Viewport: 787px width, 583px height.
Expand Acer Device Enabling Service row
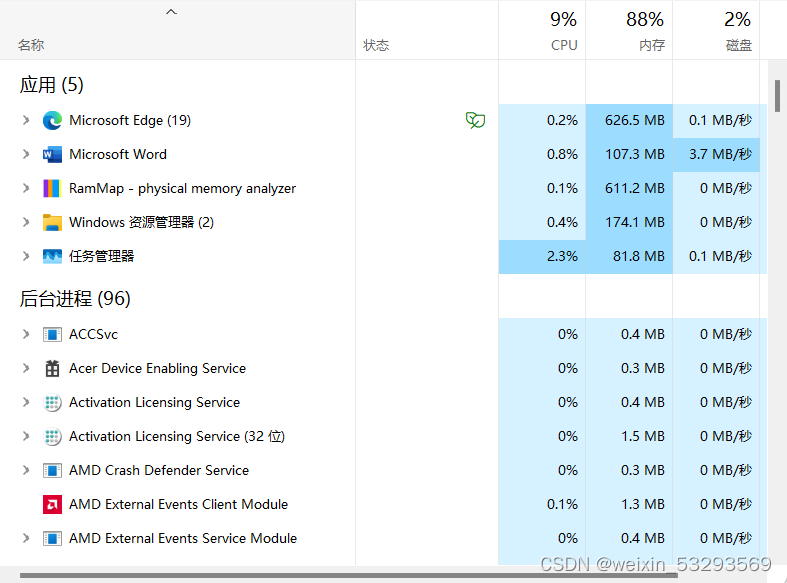pos(26,368)
